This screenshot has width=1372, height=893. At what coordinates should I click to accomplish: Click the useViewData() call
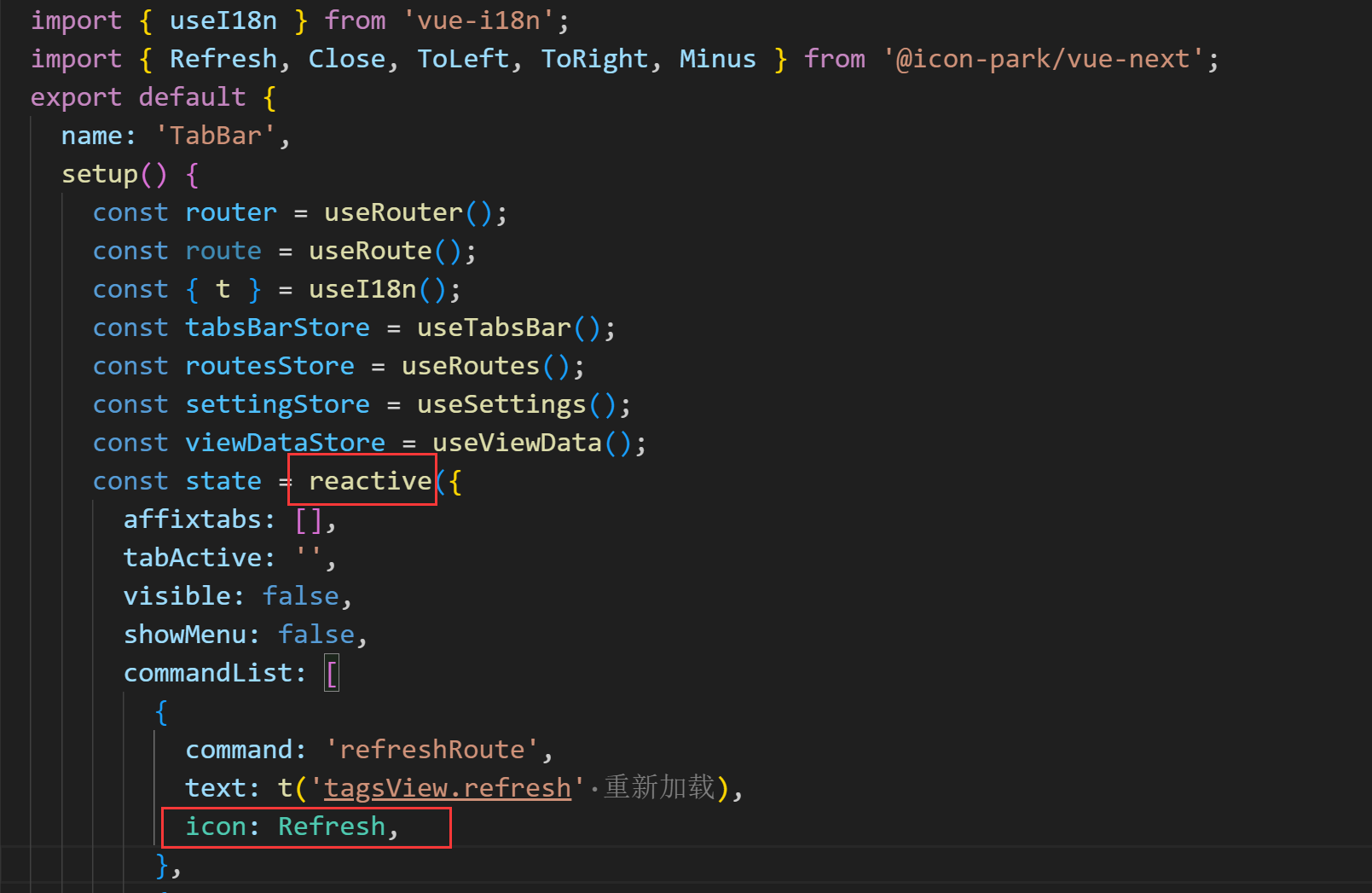click(531, 443)
